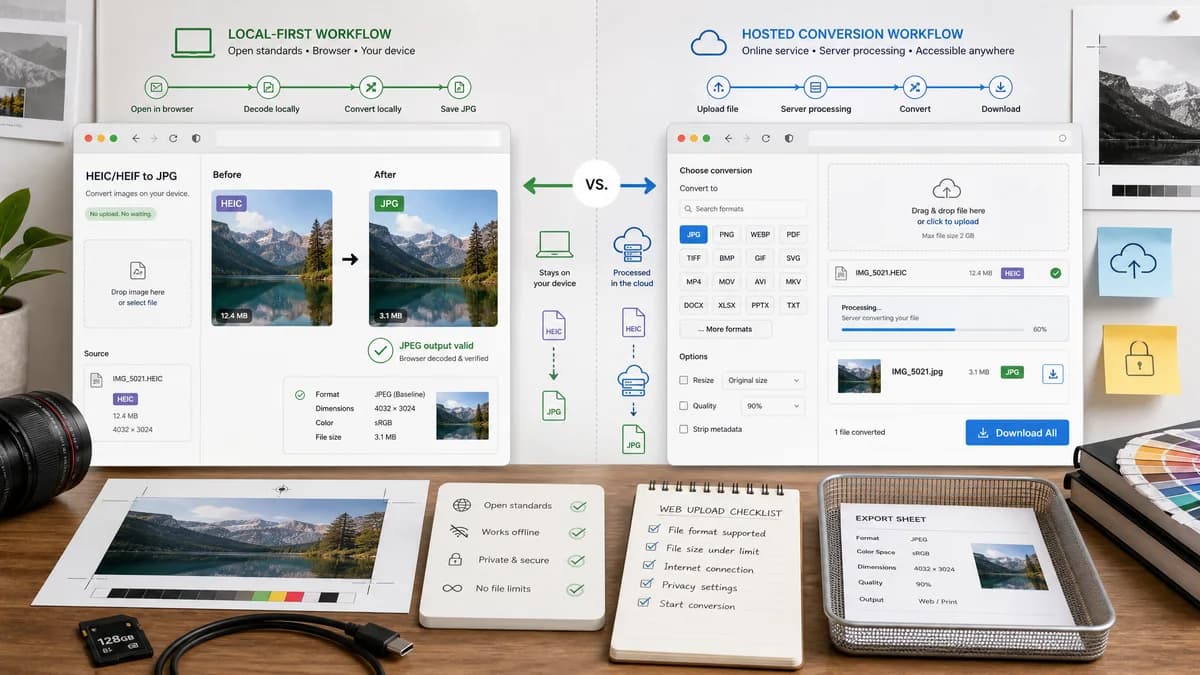Choose the GIF format button
The height and width of the screenshot is (675, 1200).
tap(760, 258)
